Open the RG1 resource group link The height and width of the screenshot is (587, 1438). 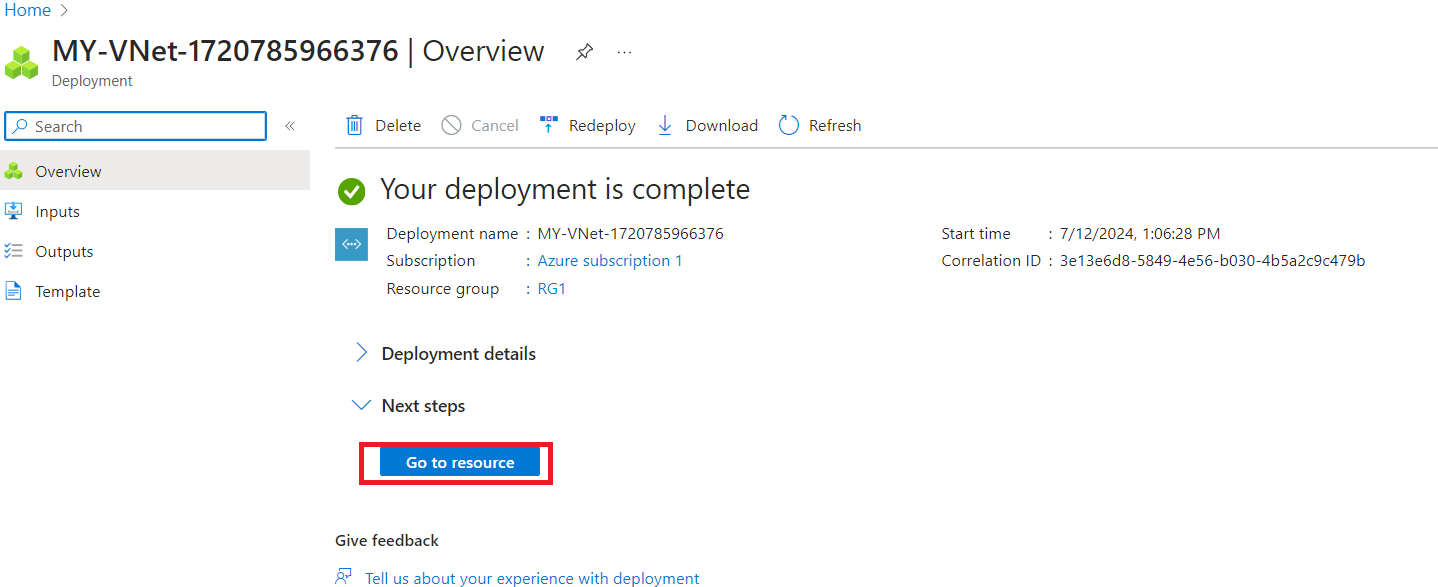tap(551, 289)
